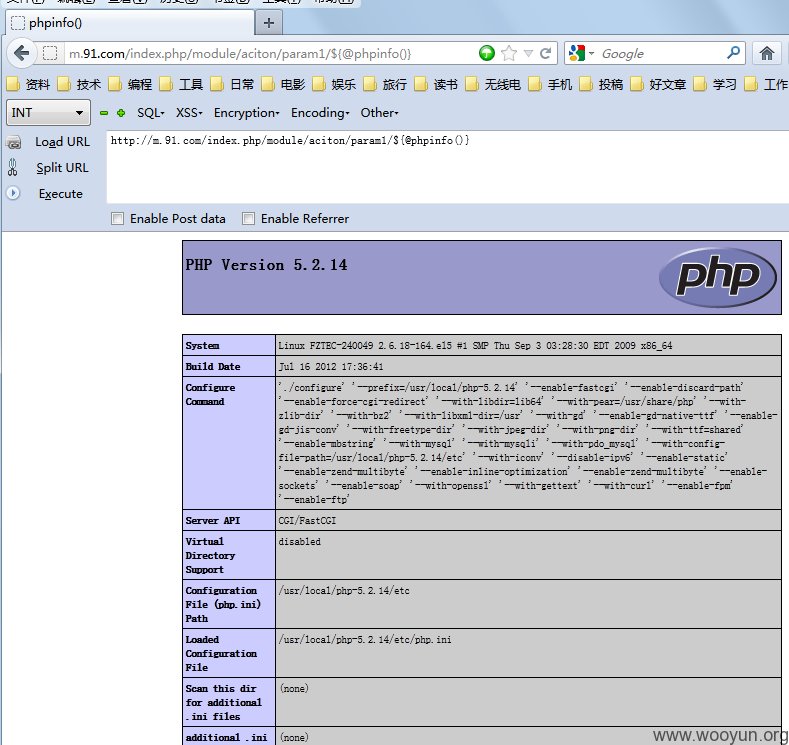Click the Load URL button
Screen dimensions: 789x745
point(62,142)
